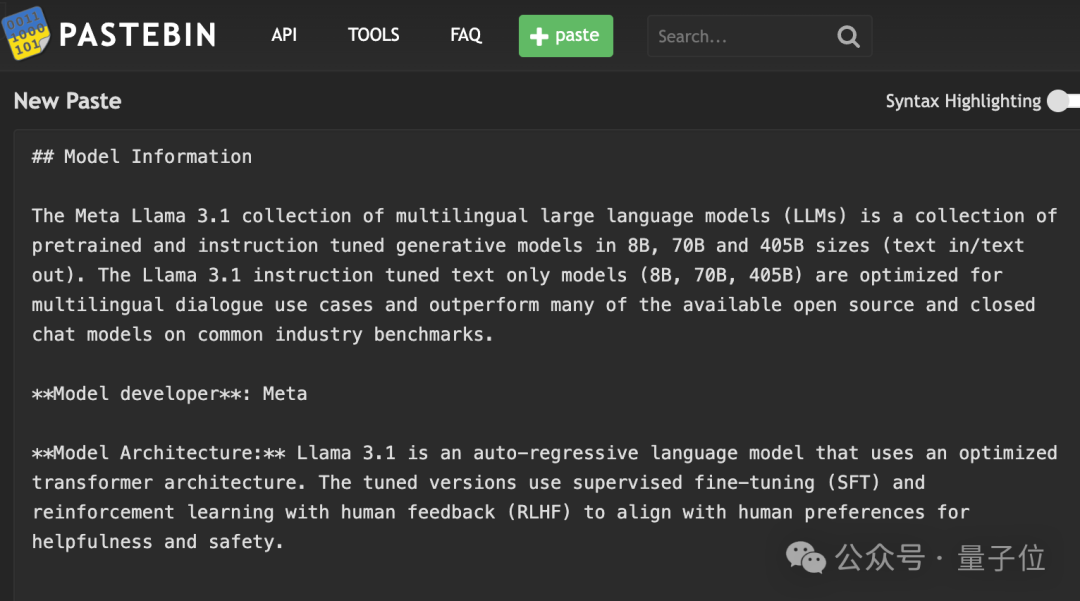Click the PASTEBIN wordmark
The image size is (1080, 601).
click(x=138, y=35)
